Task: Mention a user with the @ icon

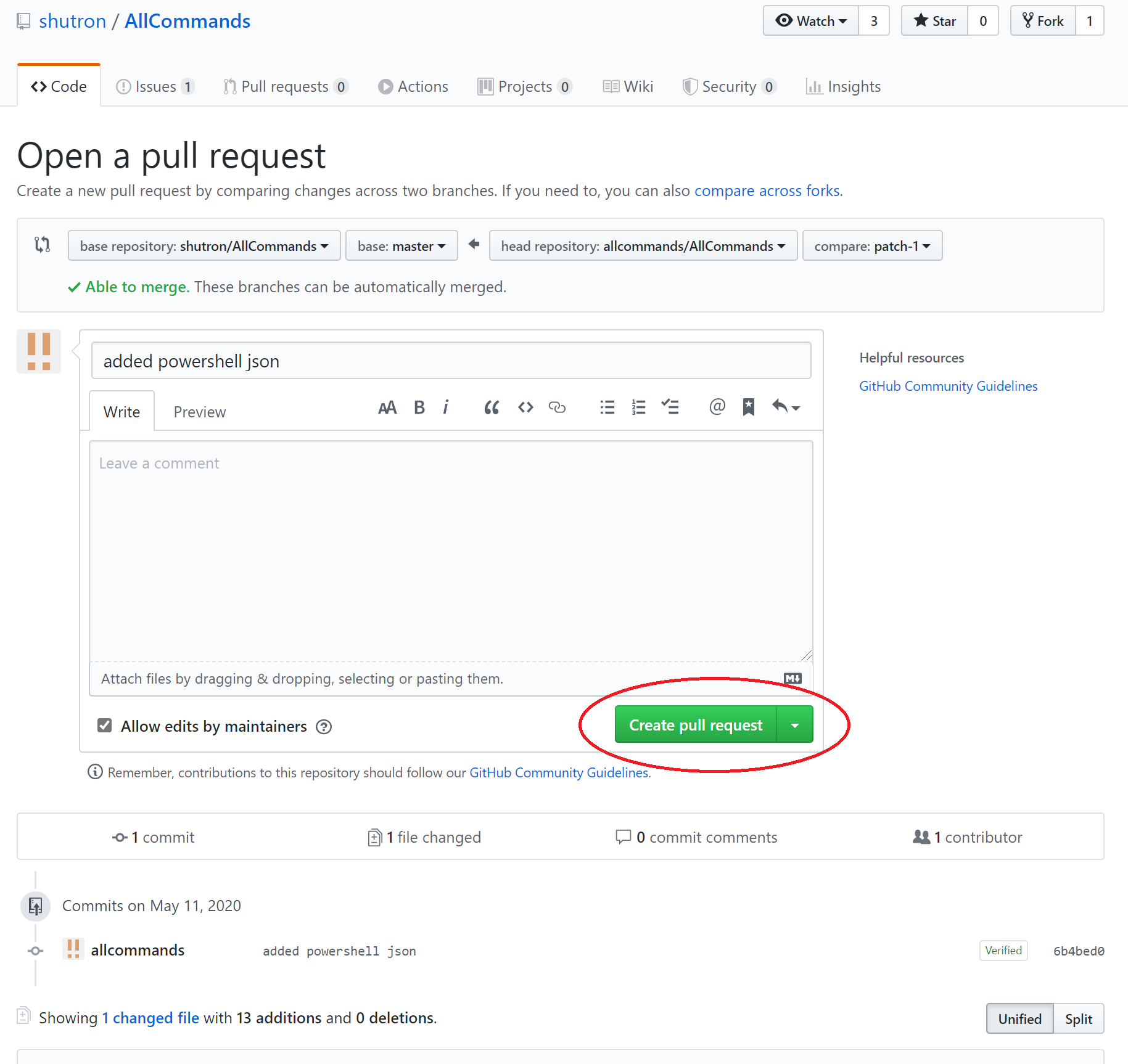Action: [x=717, y=407]
